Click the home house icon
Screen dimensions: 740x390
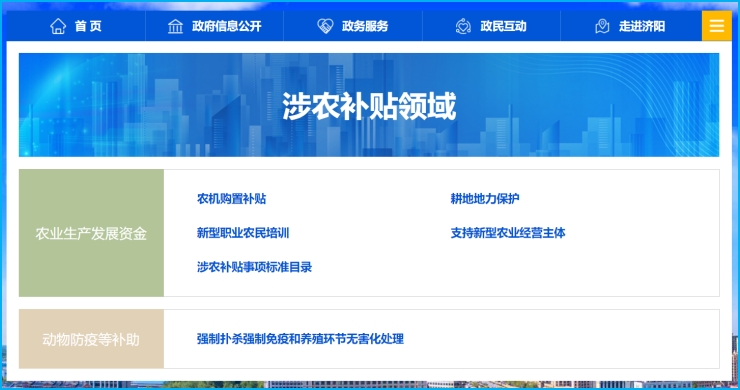tap(58, 26)
